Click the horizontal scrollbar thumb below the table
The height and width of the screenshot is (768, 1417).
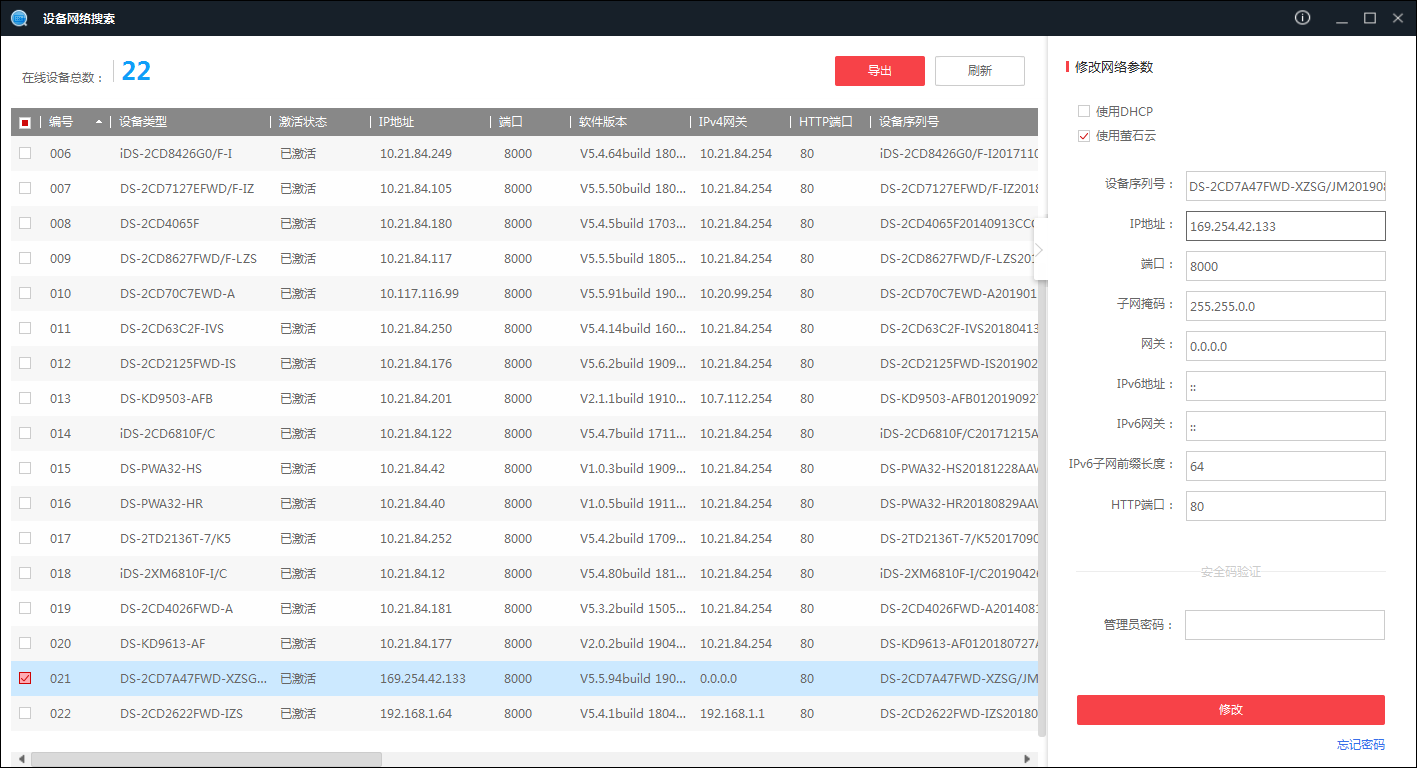tap(206, 759)
